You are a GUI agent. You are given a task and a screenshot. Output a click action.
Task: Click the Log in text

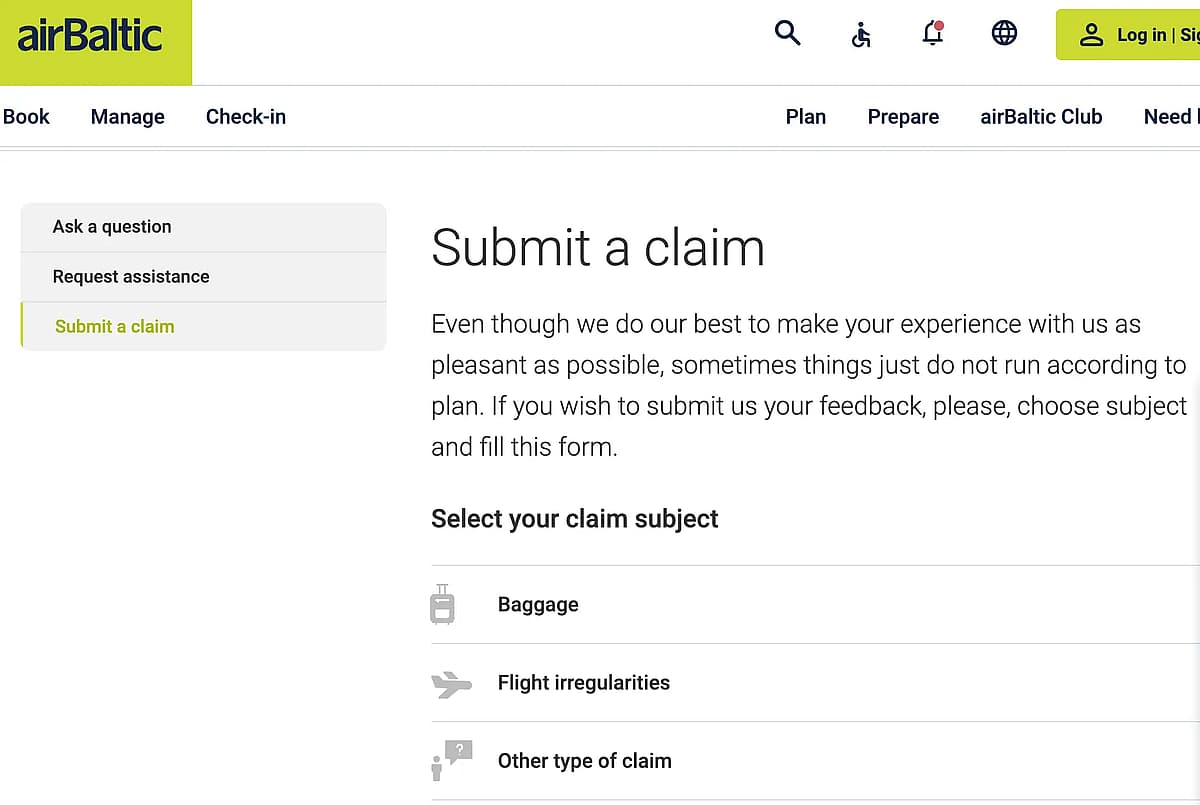tap(1142, 35)
